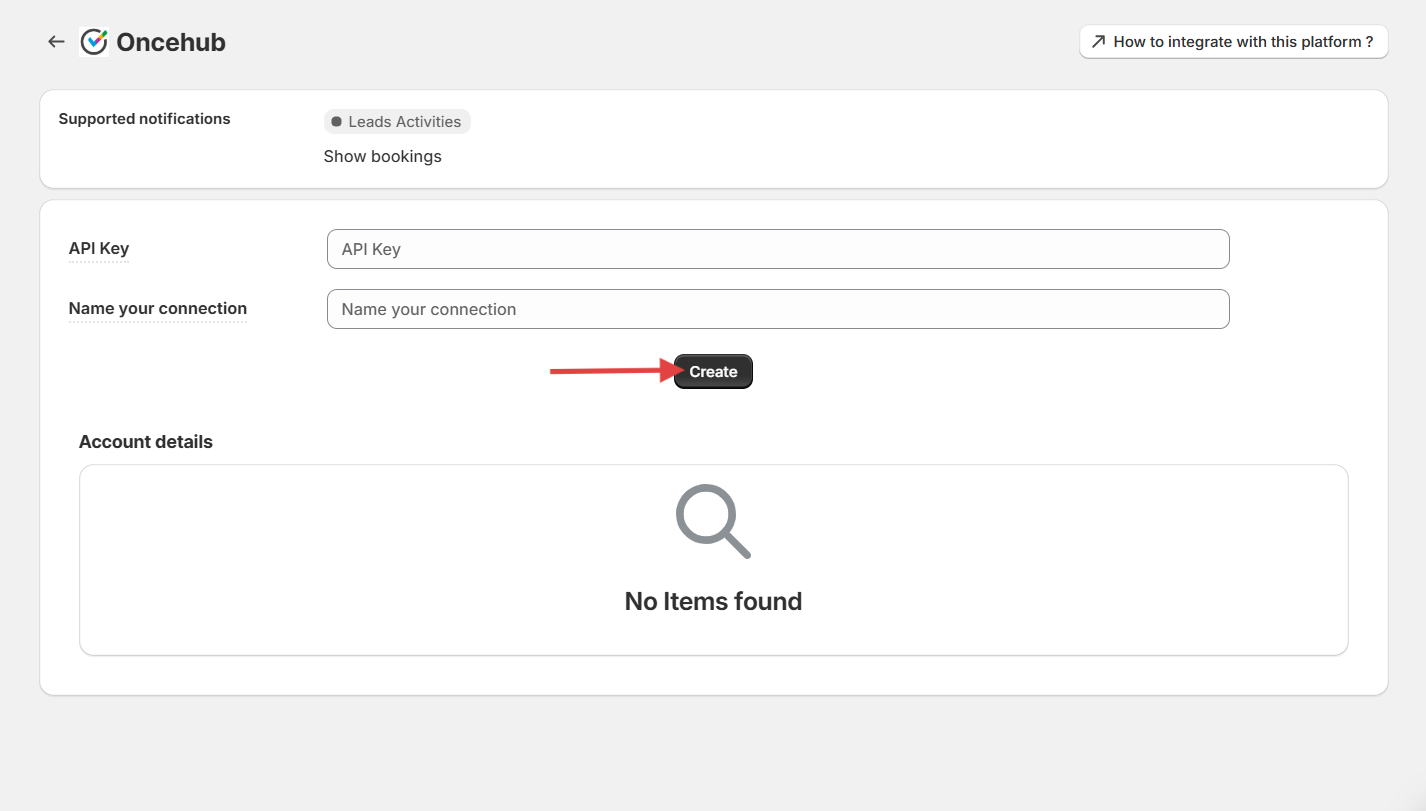The height and width of the screenshot is (811, 1426).
Task: Select the Leads Activities badge text
Action: (x=404, y=122)
